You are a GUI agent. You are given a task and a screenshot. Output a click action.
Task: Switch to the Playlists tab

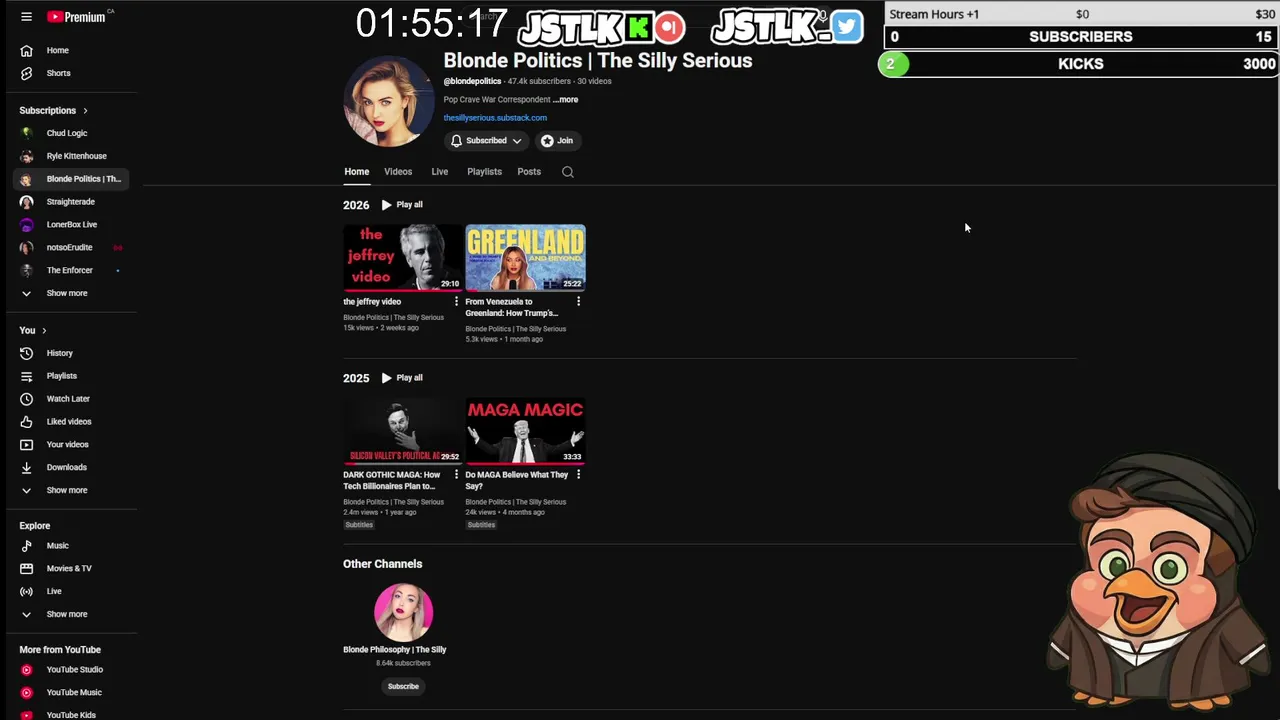[484, 172]
